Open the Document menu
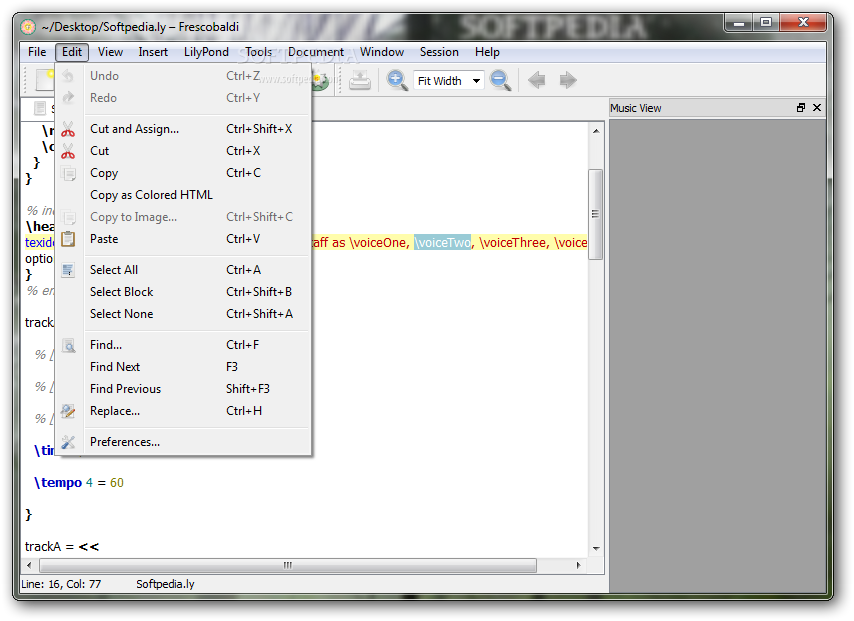 (x=316, y=52)
